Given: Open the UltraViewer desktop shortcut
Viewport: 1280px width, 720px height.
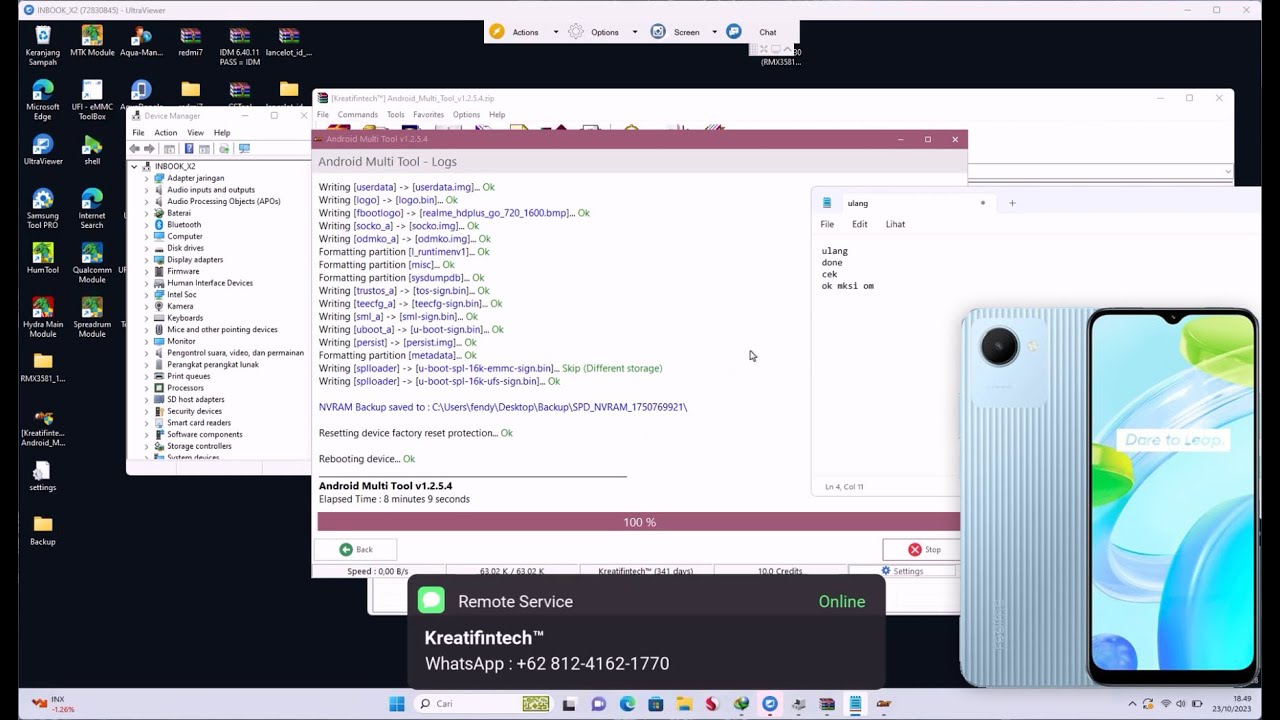Looking at the screenshot, I should click(43, 150).
